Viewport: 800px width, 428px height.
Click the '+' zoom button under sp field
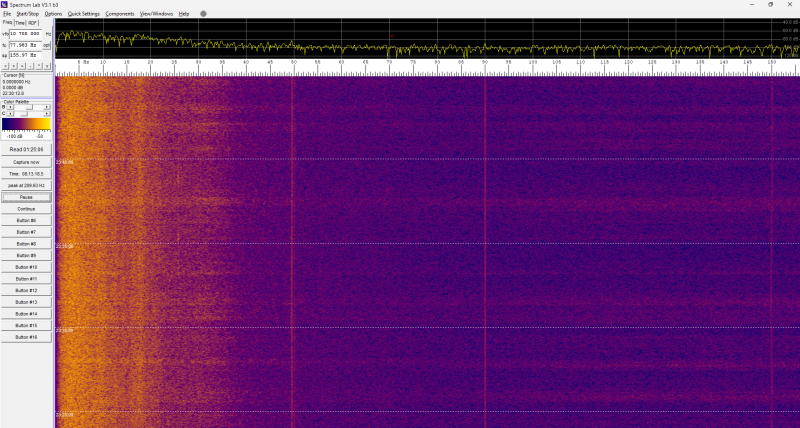click(x=22, y=66)
